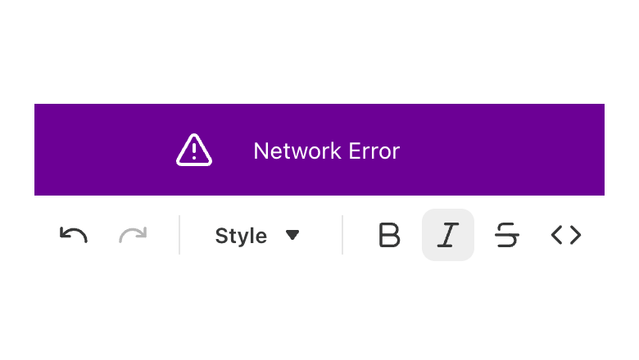Click the black triangle beside Style
The width and height of the screenshot is (639, 360).
(x=293, y=235)
